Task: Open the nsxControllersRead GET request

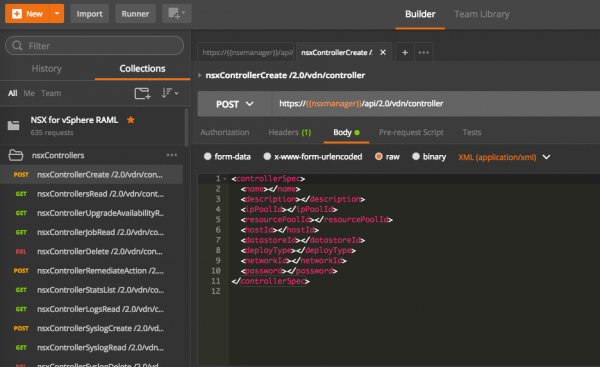Action: coord(91,194)
